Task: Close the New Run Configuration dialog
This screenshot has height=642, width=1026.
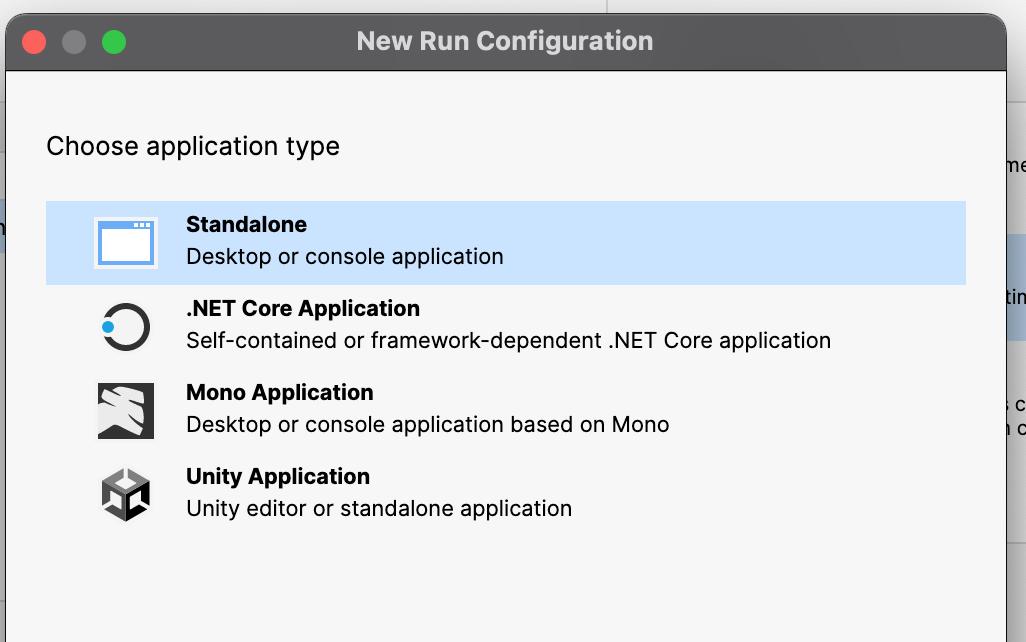Action: click(34, 43)
